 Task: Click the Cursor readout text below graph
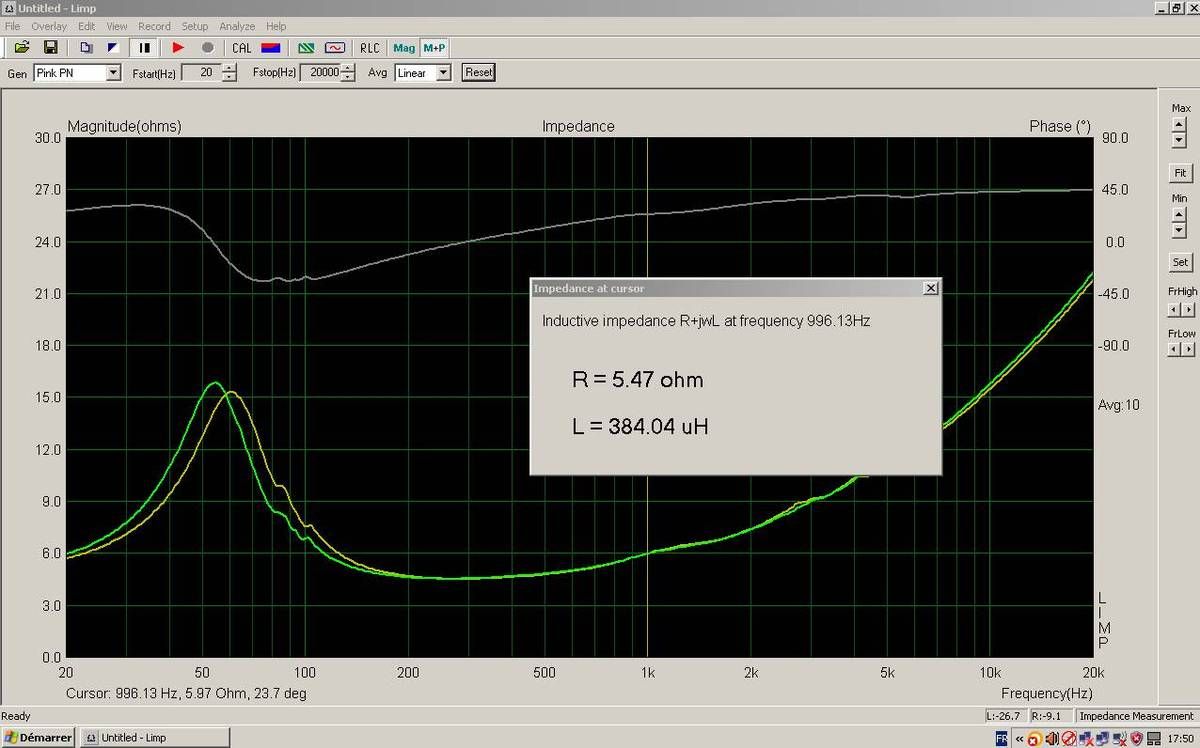186,693
